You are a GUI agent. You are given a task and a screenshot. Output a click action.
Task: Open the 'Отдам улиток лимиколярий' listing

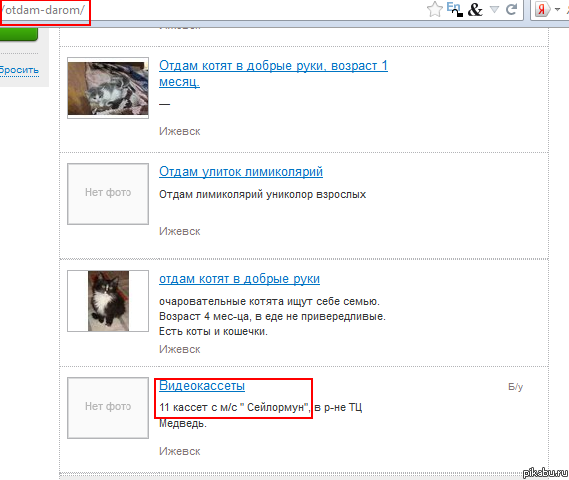[x=241, y=171]
